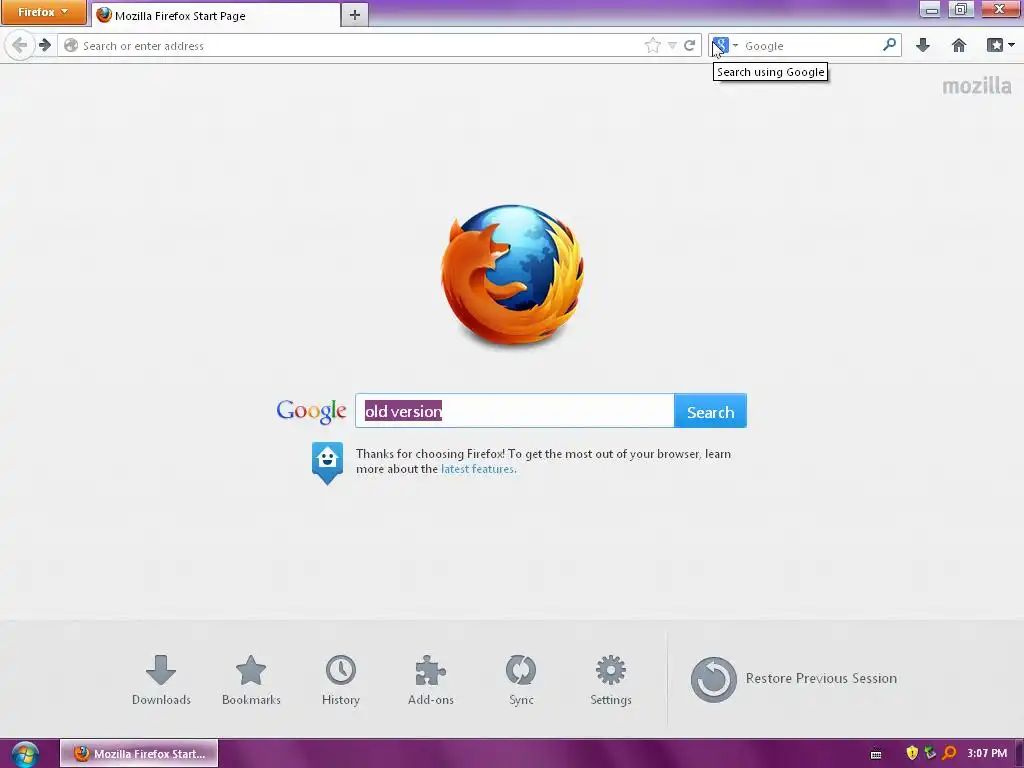Open the bookmarks menu toolbar button
The image size is (1024, 768).
tap(995, 45)
